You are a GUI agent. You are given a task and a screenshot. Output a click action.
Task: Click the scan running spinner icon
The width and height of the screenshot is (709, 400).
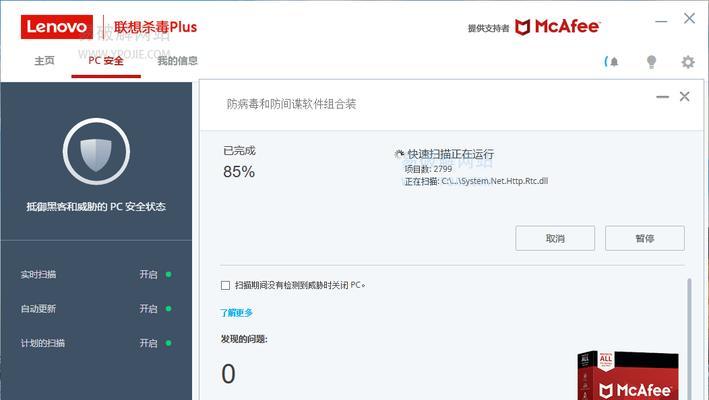[399, 154]
